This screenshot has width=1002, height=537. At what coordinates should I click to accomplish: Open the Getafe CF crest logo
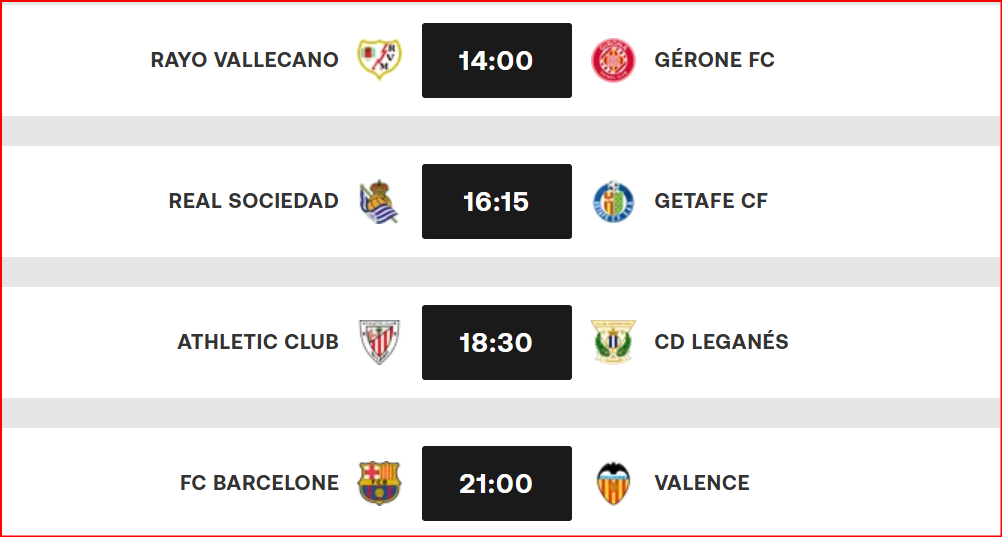(613, 201)
